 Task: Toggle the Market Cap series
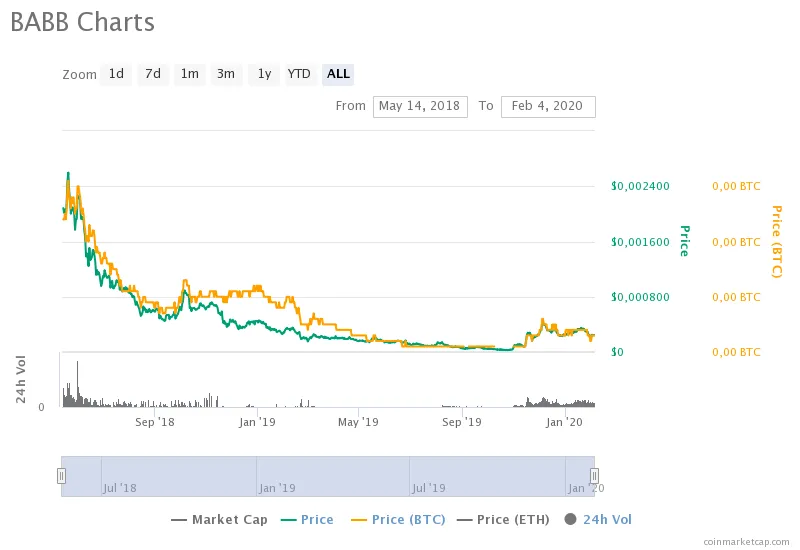(x=219, y=519)
